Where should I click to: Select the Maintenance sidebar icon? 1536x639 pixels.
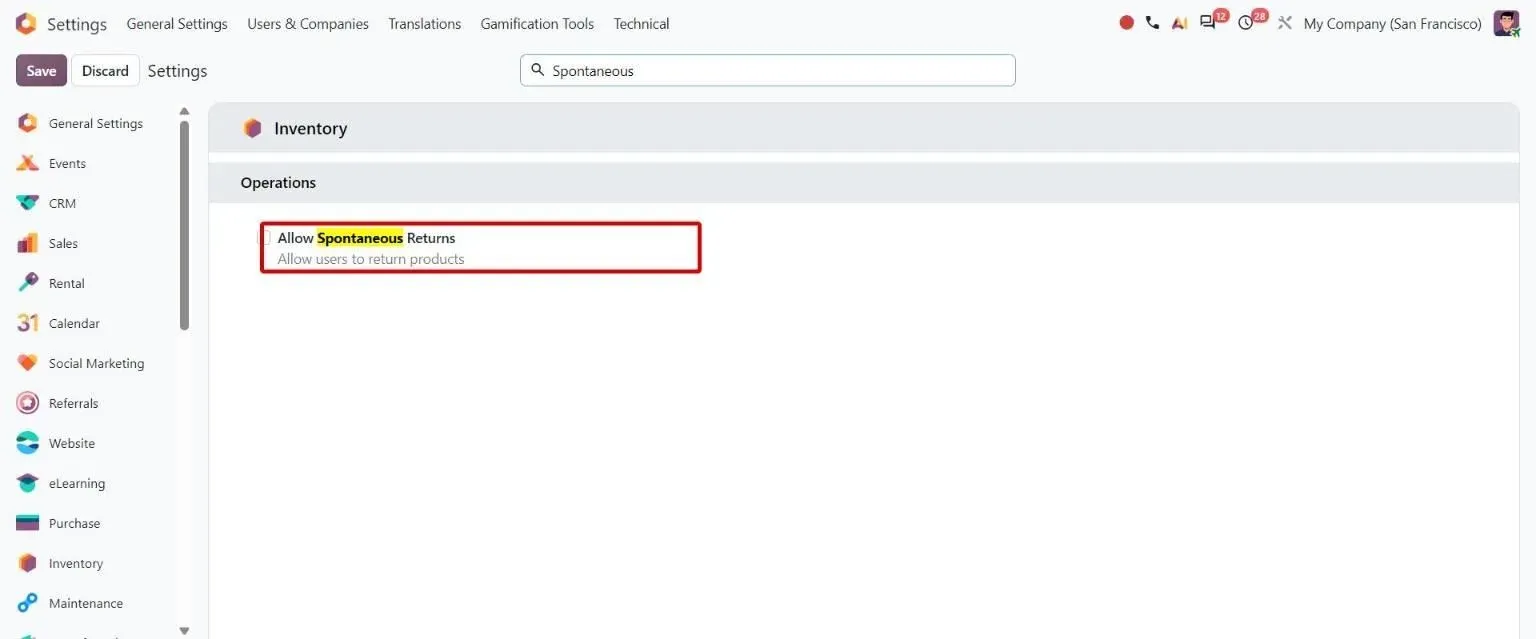pyautogui.click(x=28, y=603)
